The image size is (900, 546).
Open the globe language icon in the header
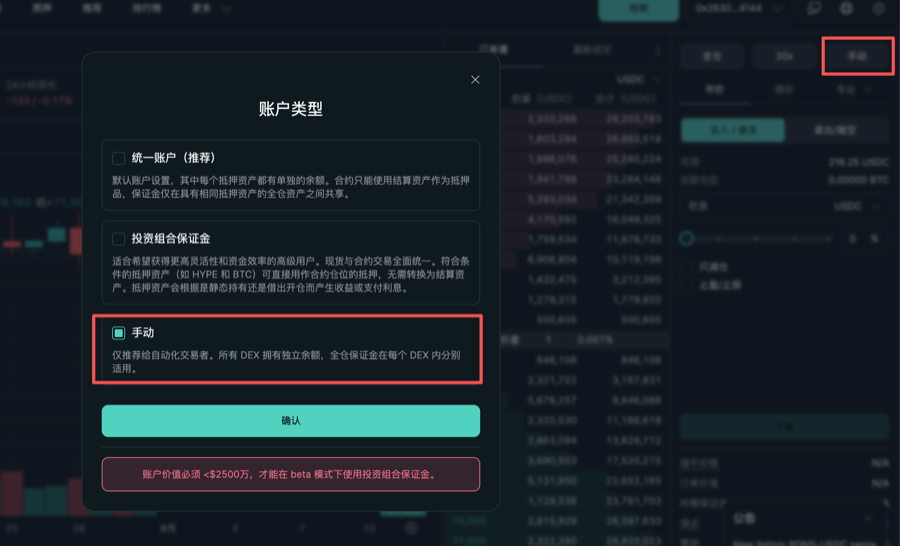pyautogui.click(x=847, y=9)
